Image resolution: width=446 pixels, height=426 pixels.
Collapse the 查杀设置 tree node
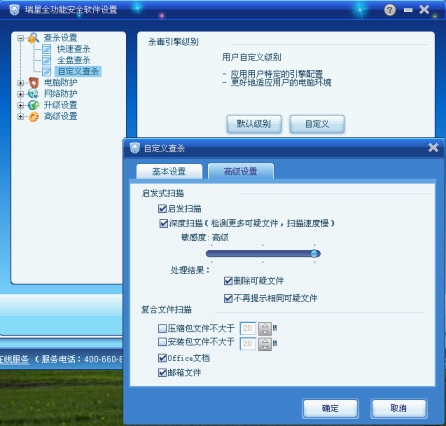(x=21, y=38)
